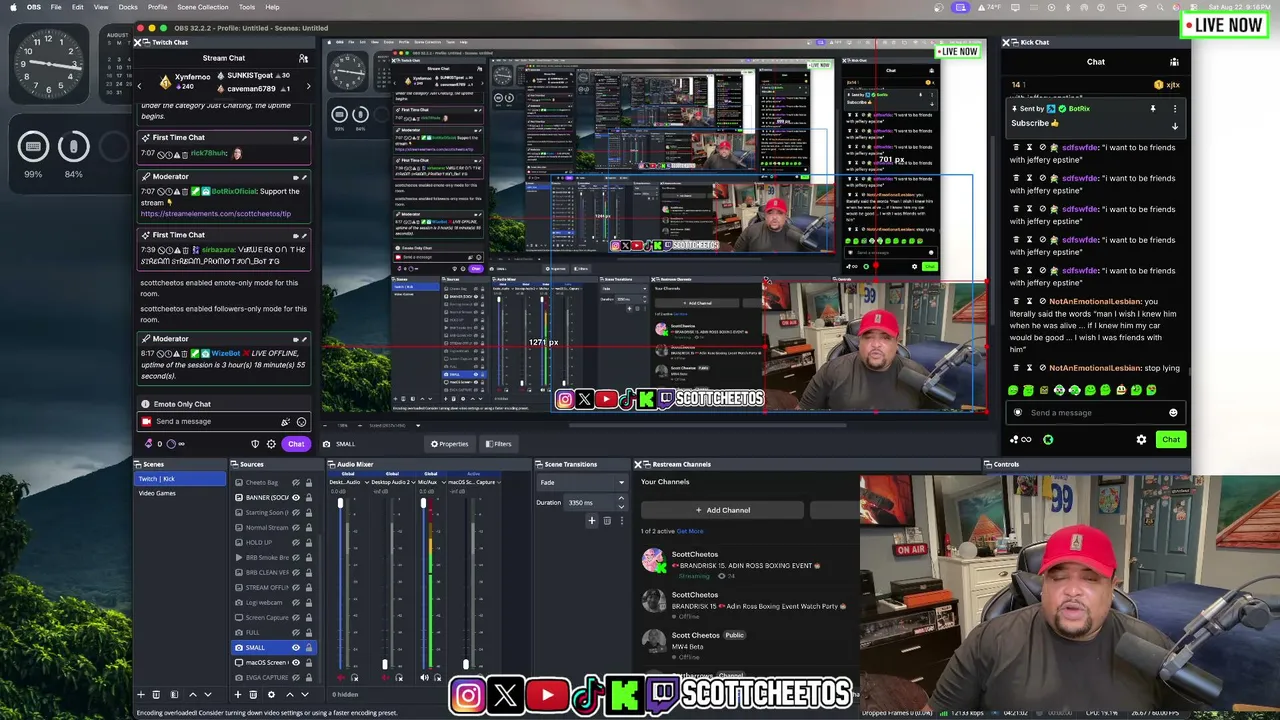Unmute the Desktop Audio speaker icon
The width and height of the screenshot is (1280, 720).
[x=340, y=677]
